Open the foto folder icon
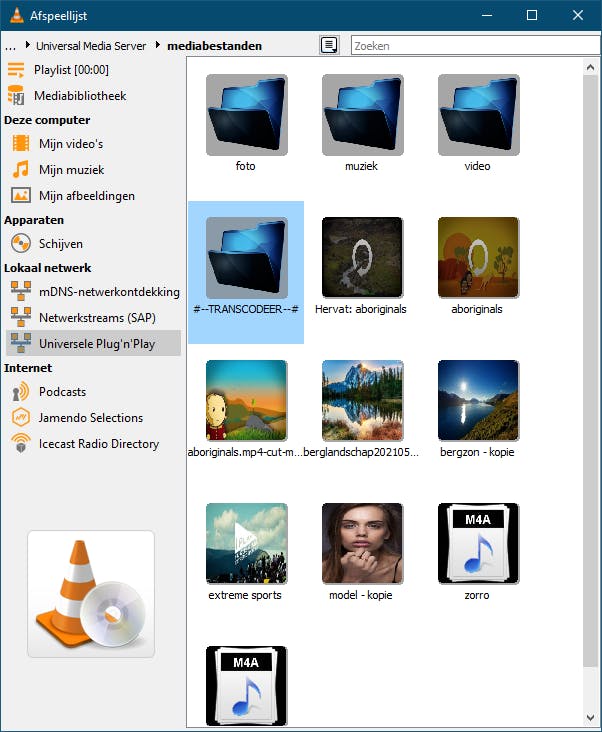This screenshot has width=602, height=732. pyautogui.click(x=246, y=115)
